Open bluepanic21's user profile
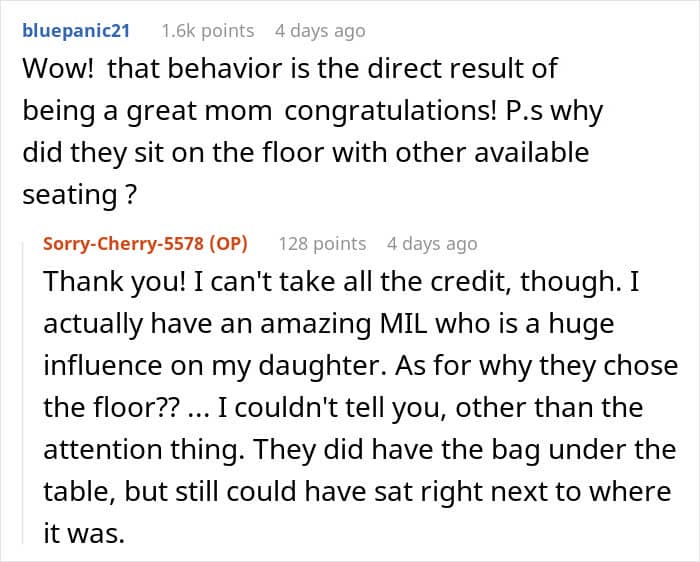 click(76, 31)
